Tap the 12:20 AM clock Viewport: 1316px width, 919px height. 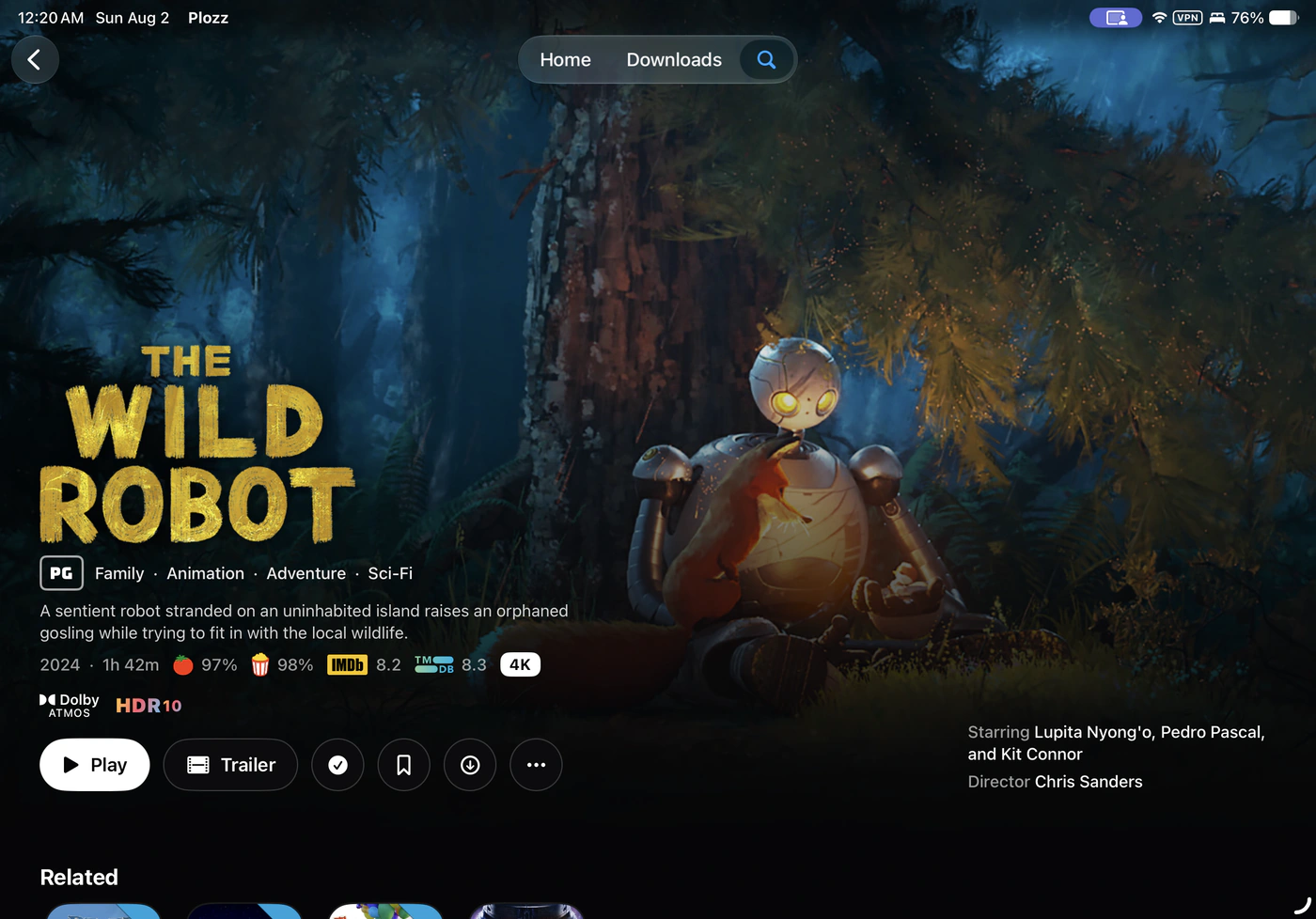tap(51, 18)
